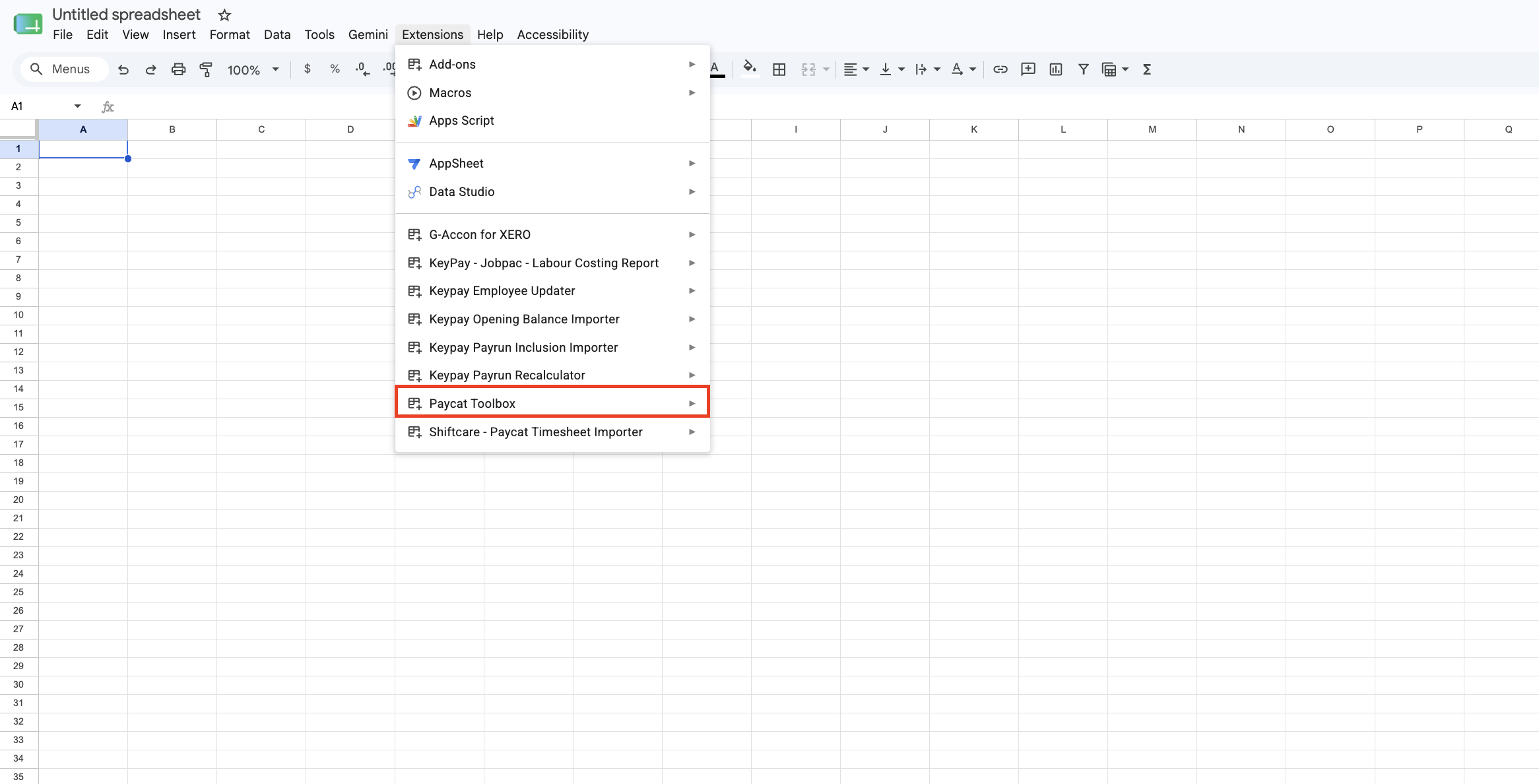The image size is (1539, 784).
Task: Choose Keypay Payrun Inclusion Importer
Action: point(552,347)
